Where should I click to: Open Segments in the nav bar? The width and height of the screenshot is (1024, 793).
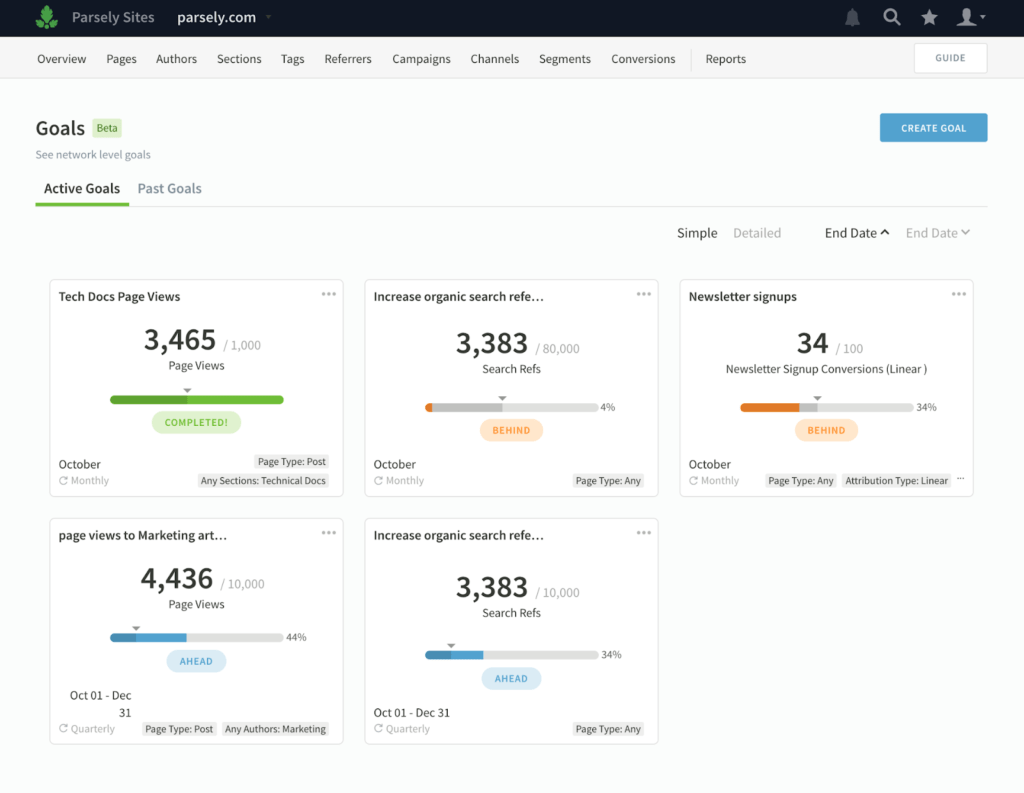point(565,59)
